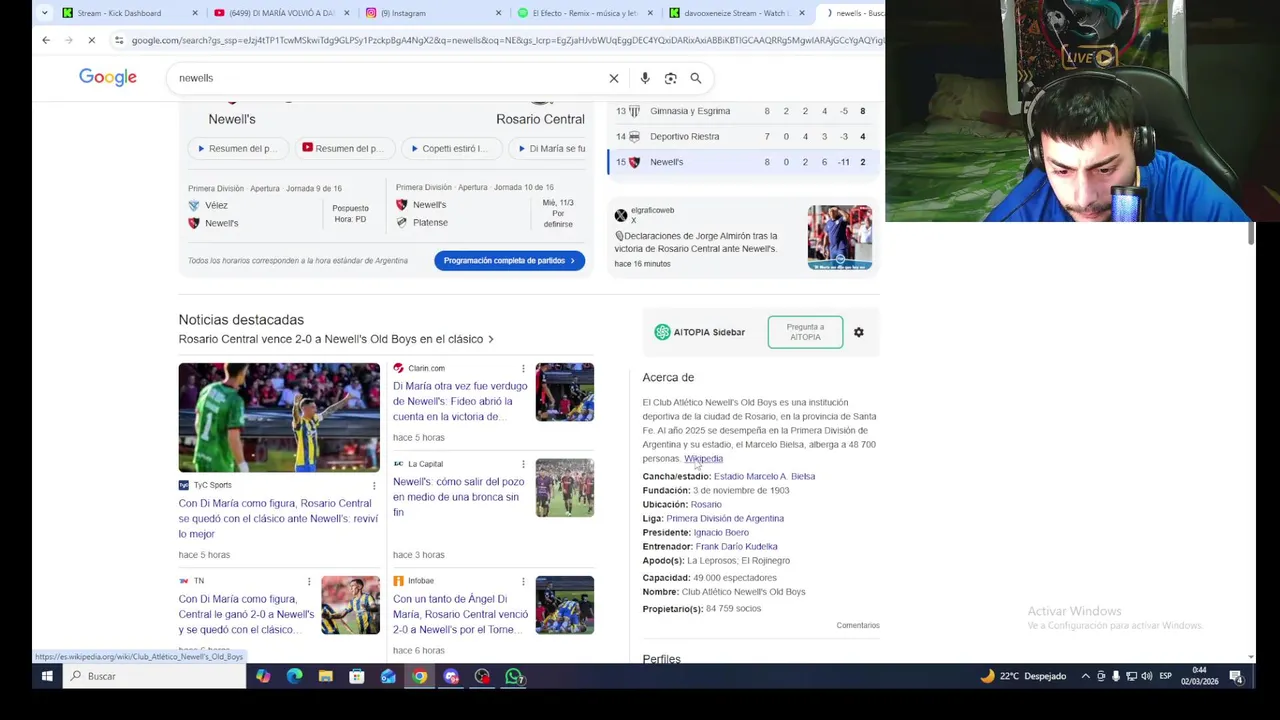Image resolution: width=1280 pixels, height=720 pixels.
Task: Switch to the El Efecto Remix tab
Action: point(586,13)
